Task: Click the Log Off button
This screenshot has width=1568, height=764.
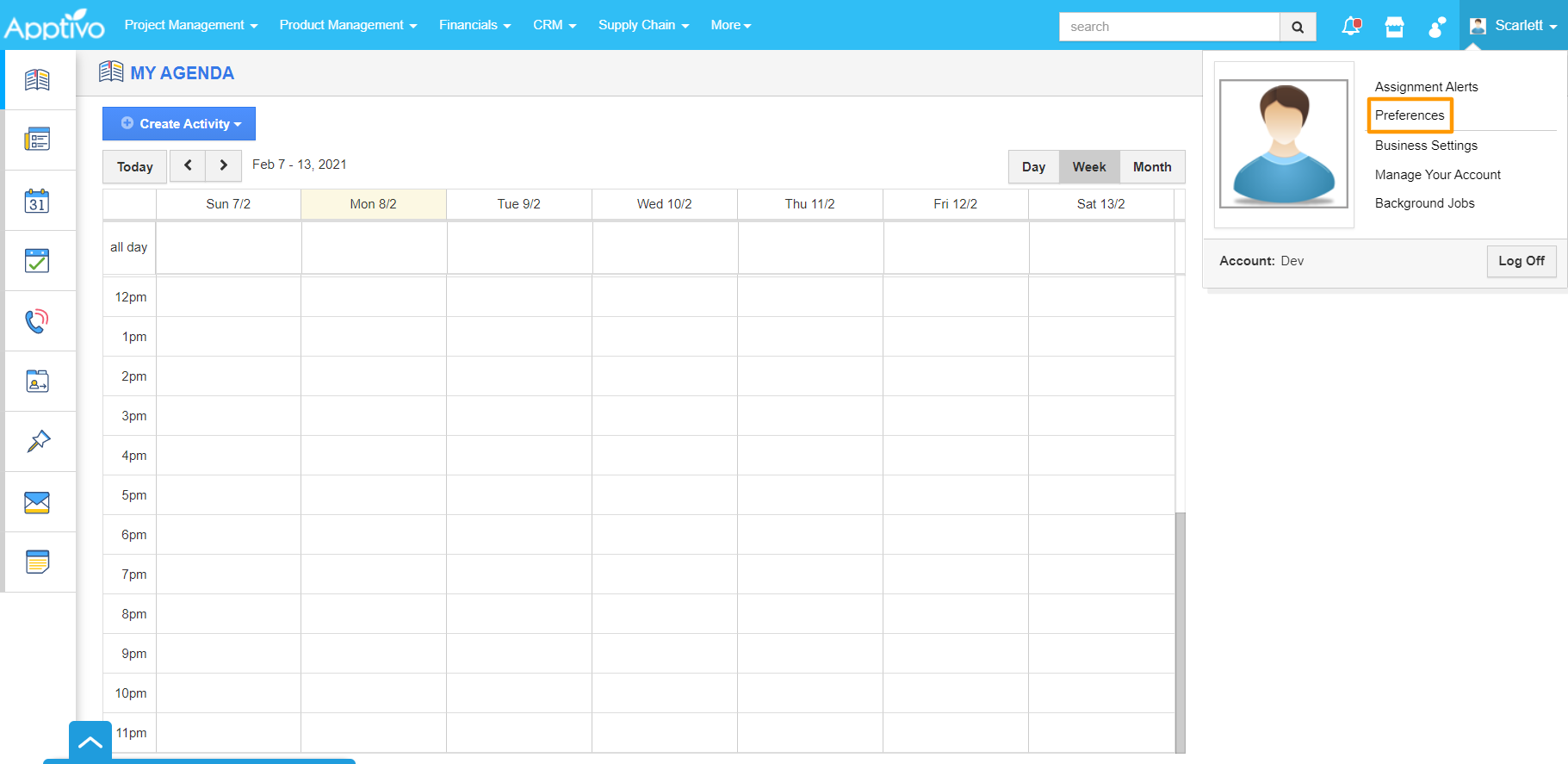Action: (x=1521, y=261)
